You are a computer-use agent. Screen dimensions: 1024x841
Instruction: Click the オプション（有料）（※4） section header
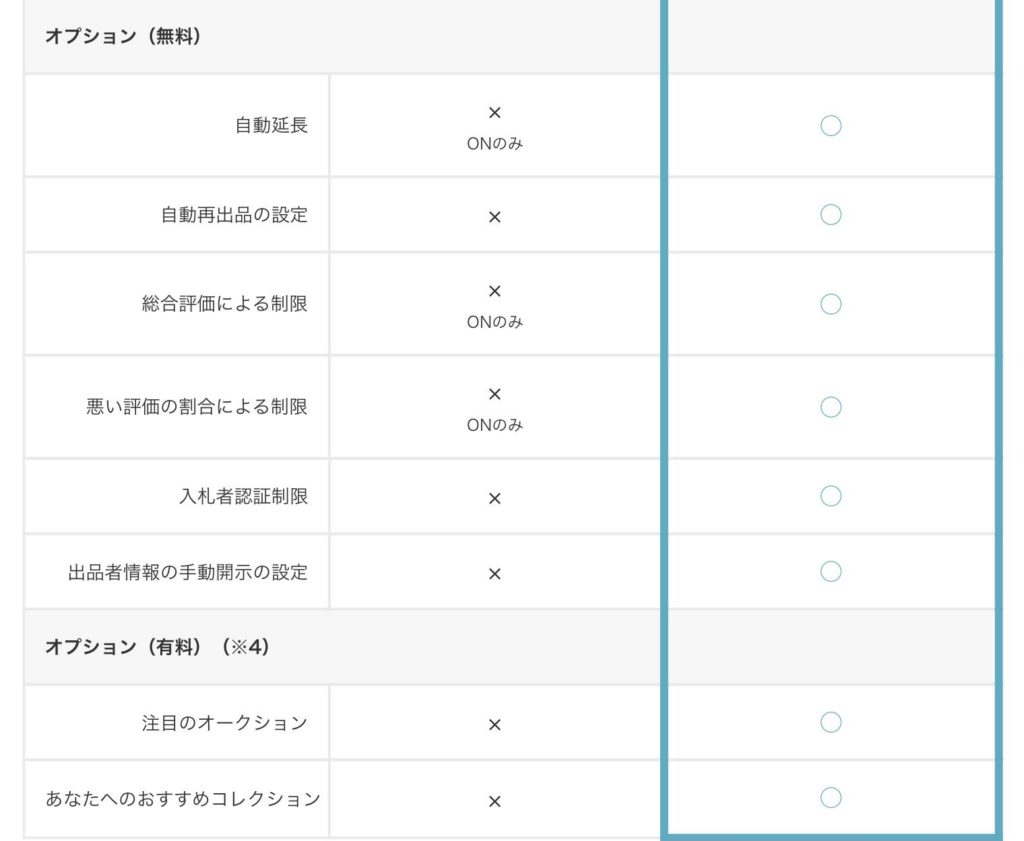157,647
